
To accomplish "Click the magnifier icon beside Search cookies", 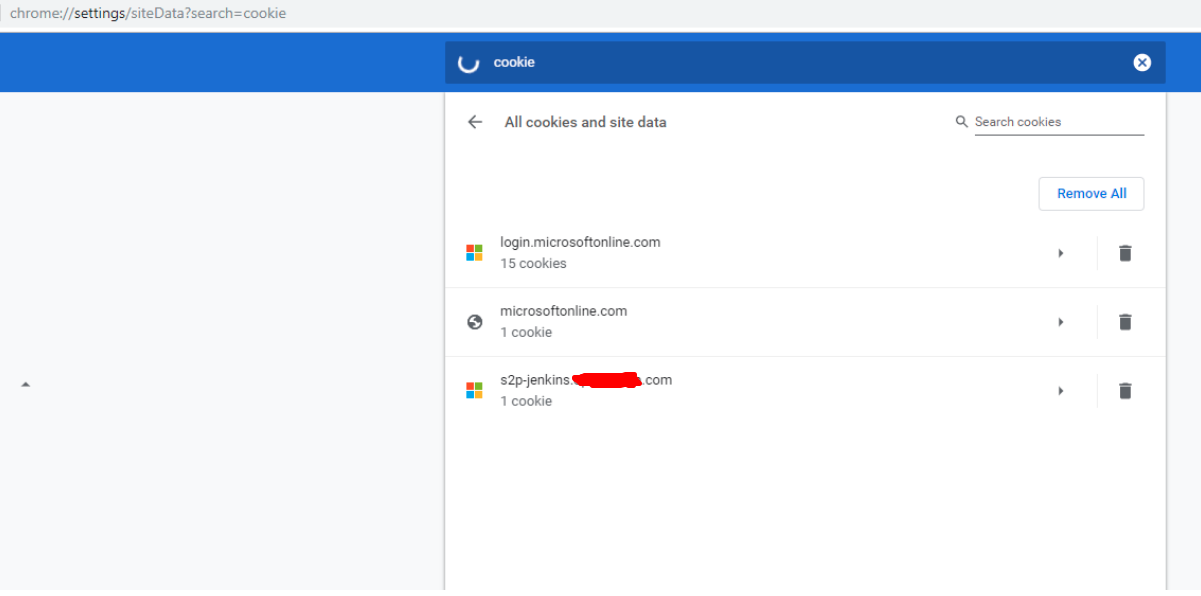I will tap(962, 122).
